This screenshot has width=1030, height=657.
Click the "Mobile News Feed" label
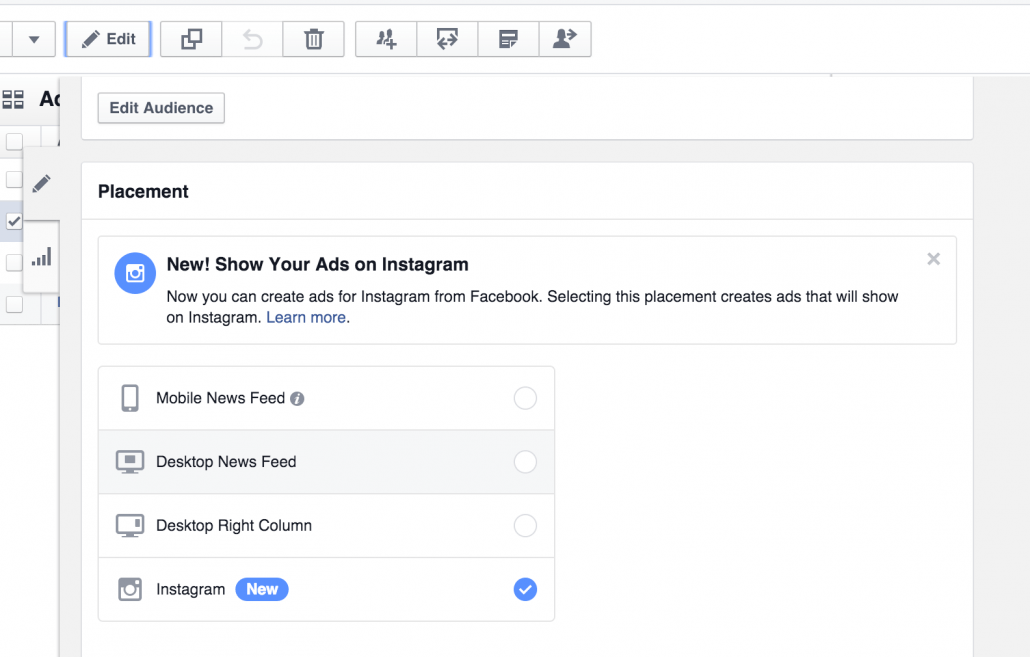tap(221, 398)
